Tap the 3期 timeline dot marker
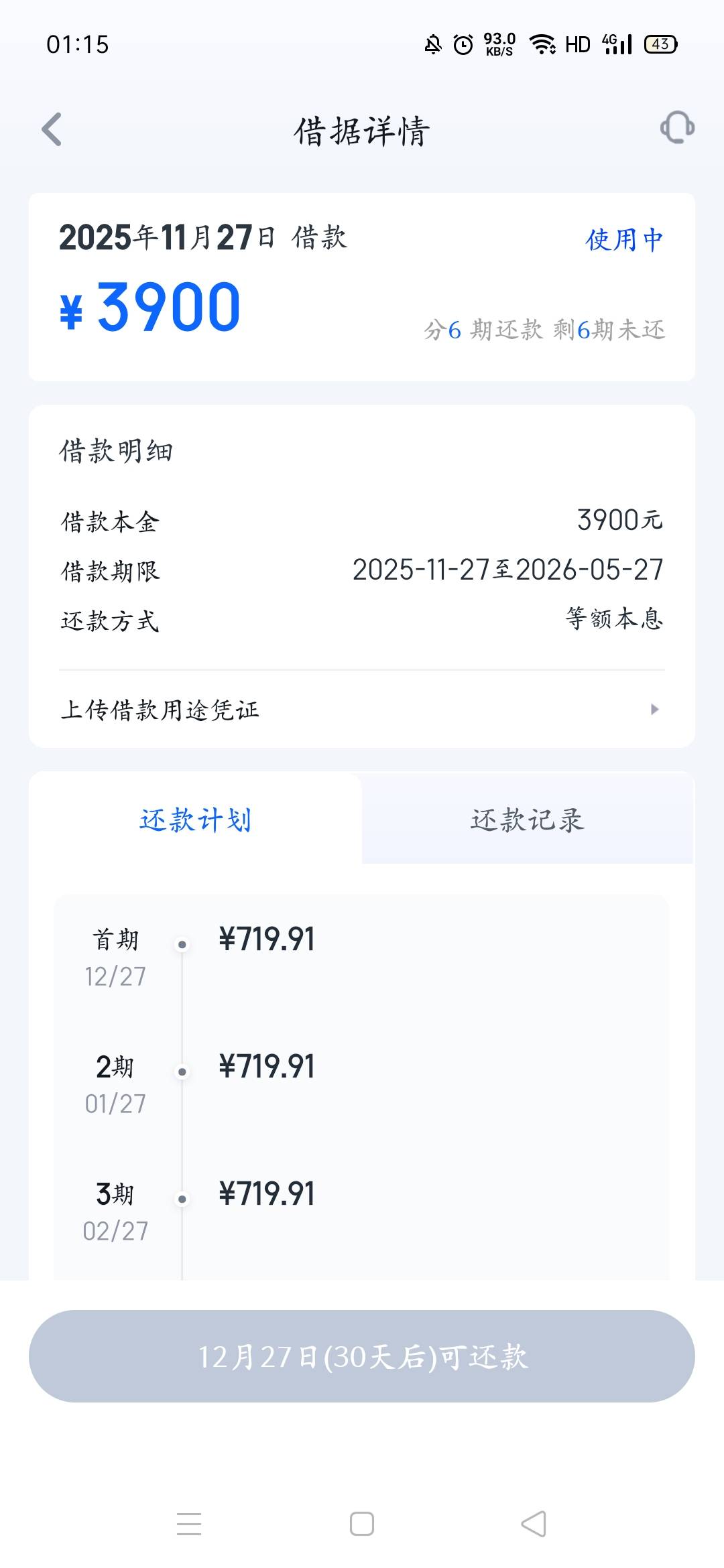Viewport: 724px width, 1568px height. (x=182, y=1199)
